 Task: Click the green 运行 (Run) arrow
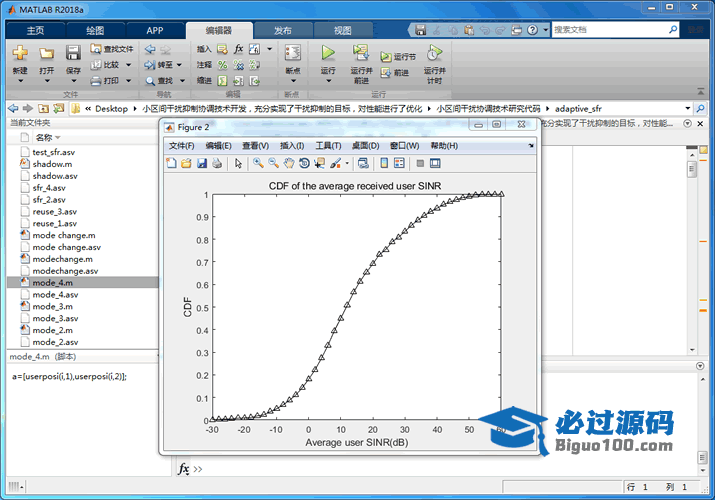(328, 52)
